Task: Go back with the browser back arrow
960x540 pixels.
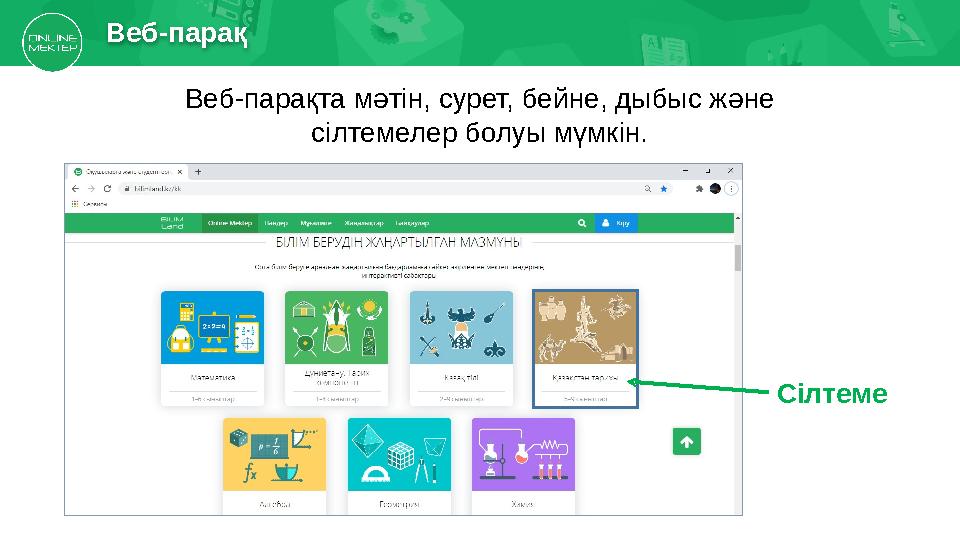Action: point(75,189)
